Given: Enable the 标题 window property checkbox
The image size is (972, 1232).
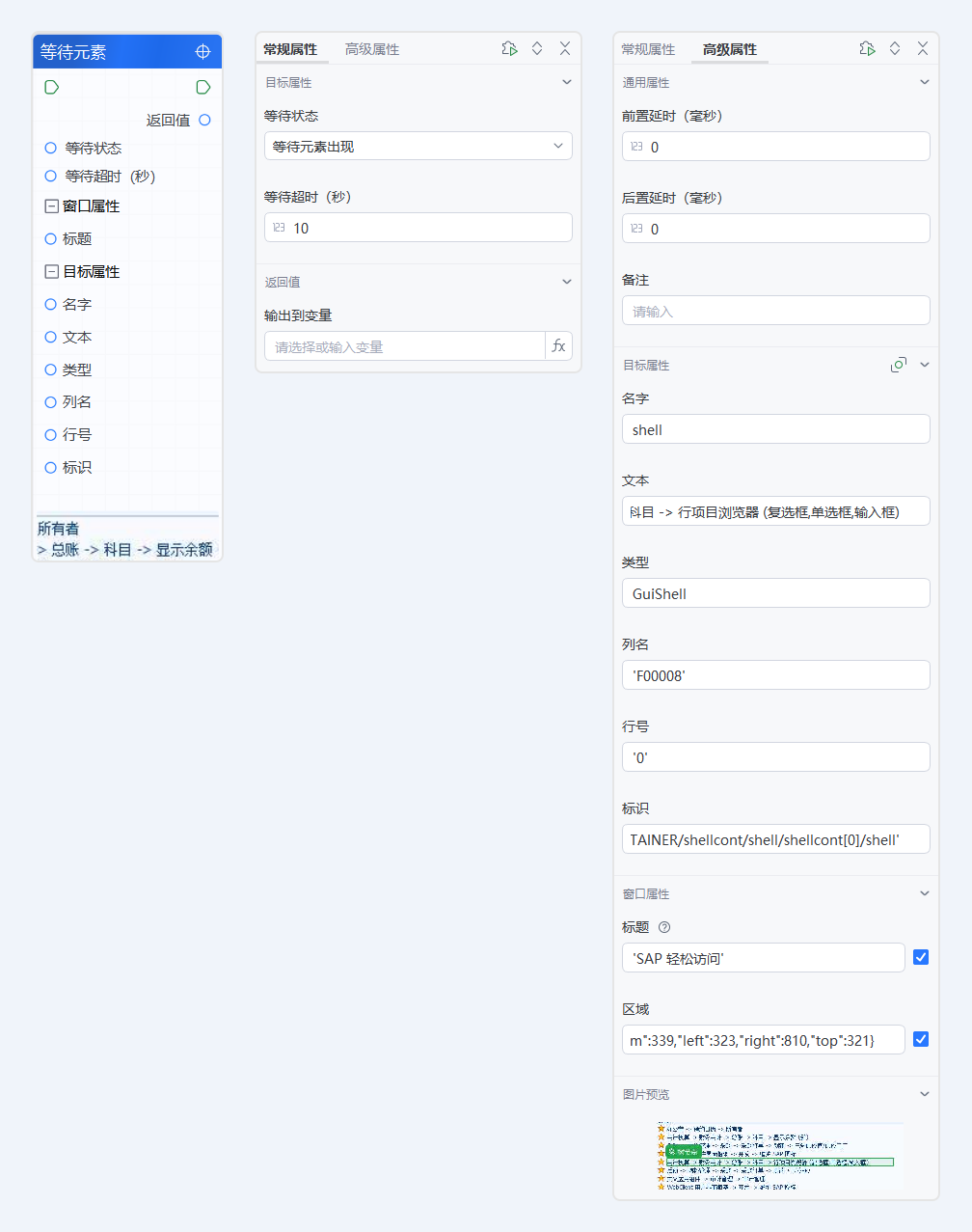Looking at the screenshot, I should click(x=921, y=956).
